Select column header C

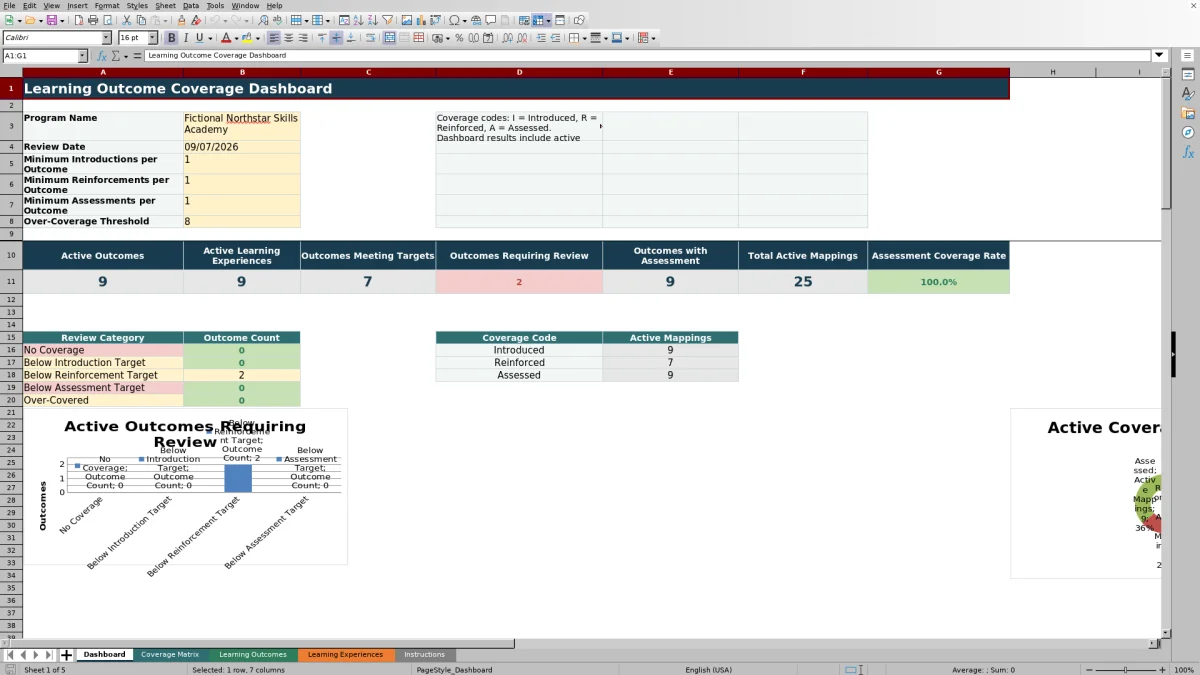368,72
